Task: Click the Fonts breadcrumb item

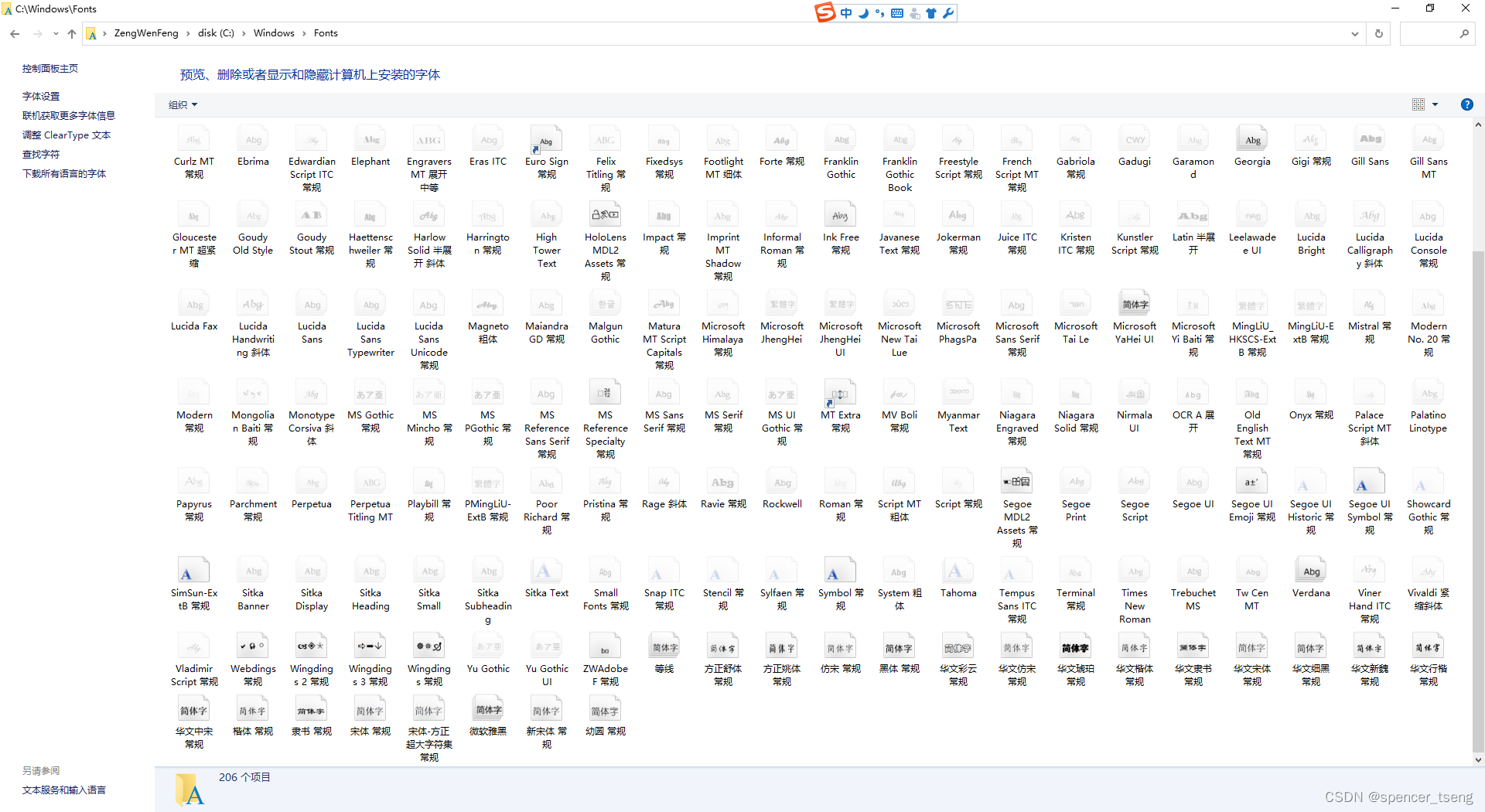Action: pos(326,33)
